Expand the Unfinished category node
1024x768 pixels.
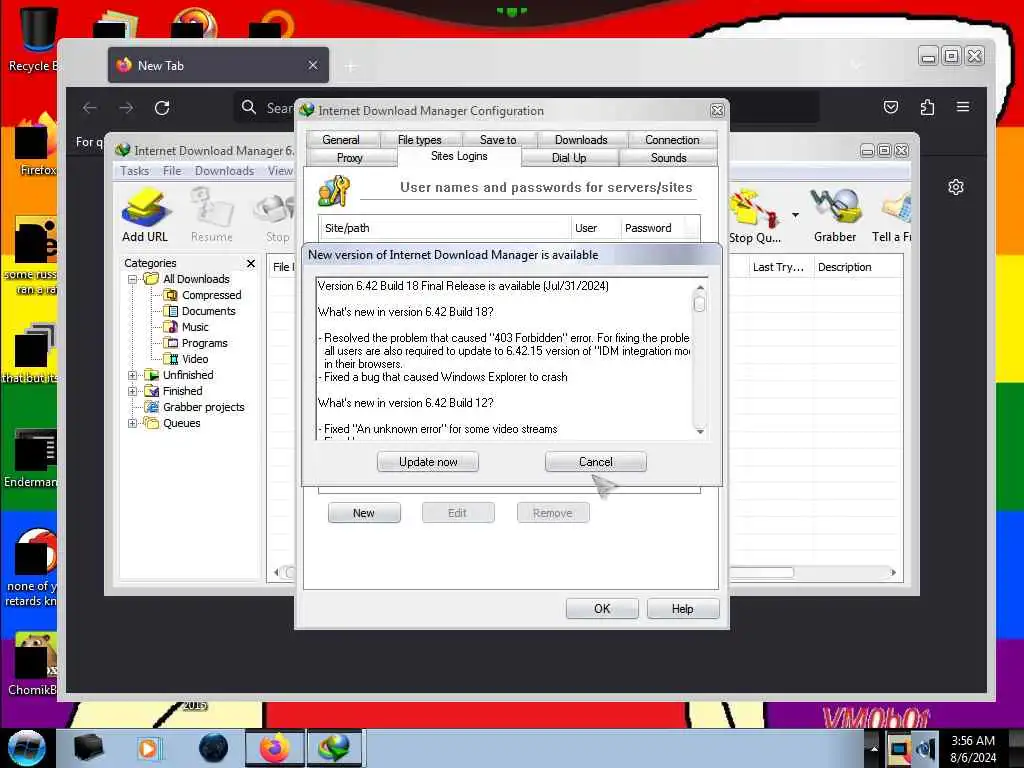pyautogui.click(x=132, y=375)
